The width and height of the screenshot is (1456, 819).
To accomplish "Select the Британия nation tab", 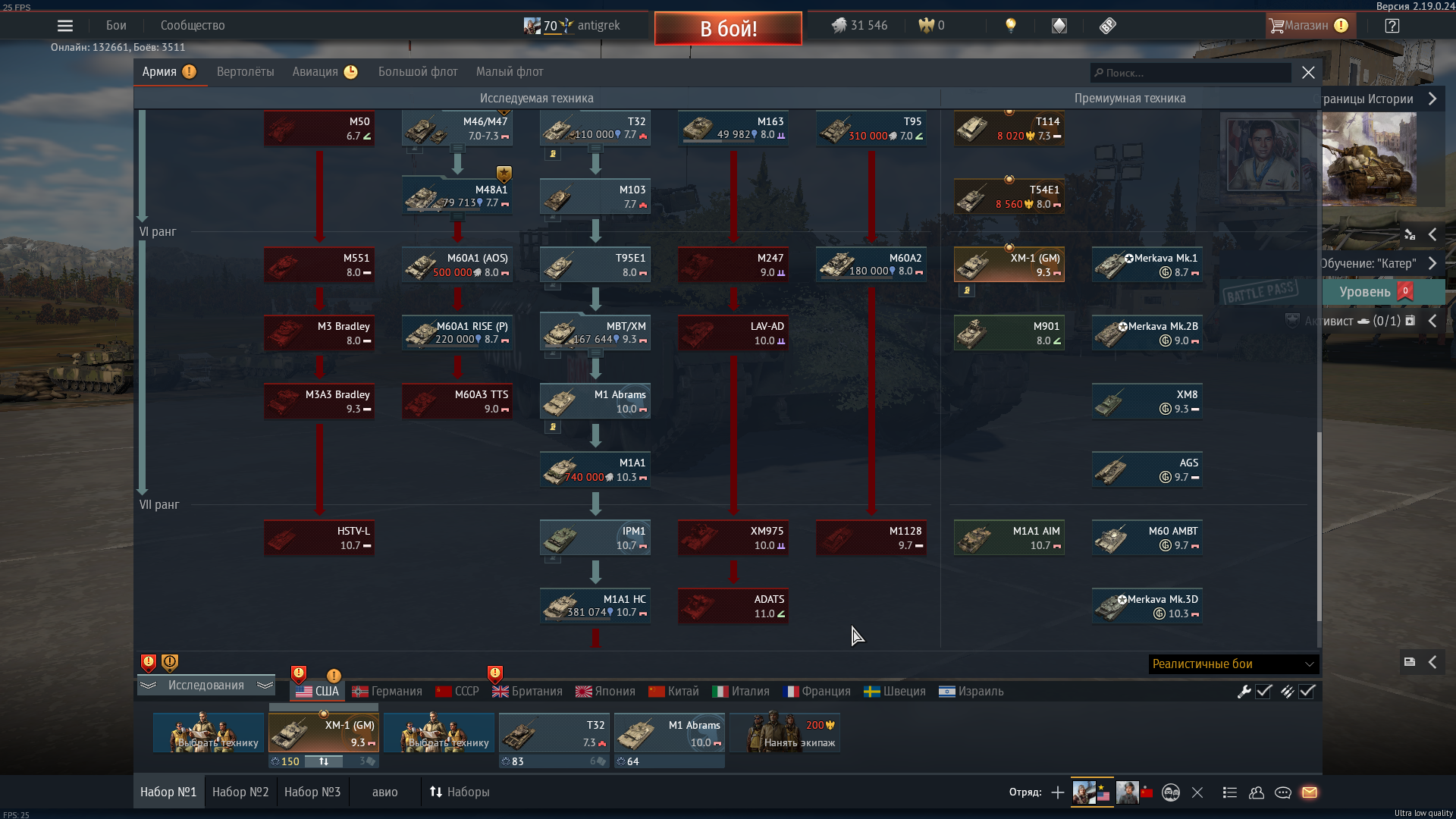I will click(x=528, y=692).
